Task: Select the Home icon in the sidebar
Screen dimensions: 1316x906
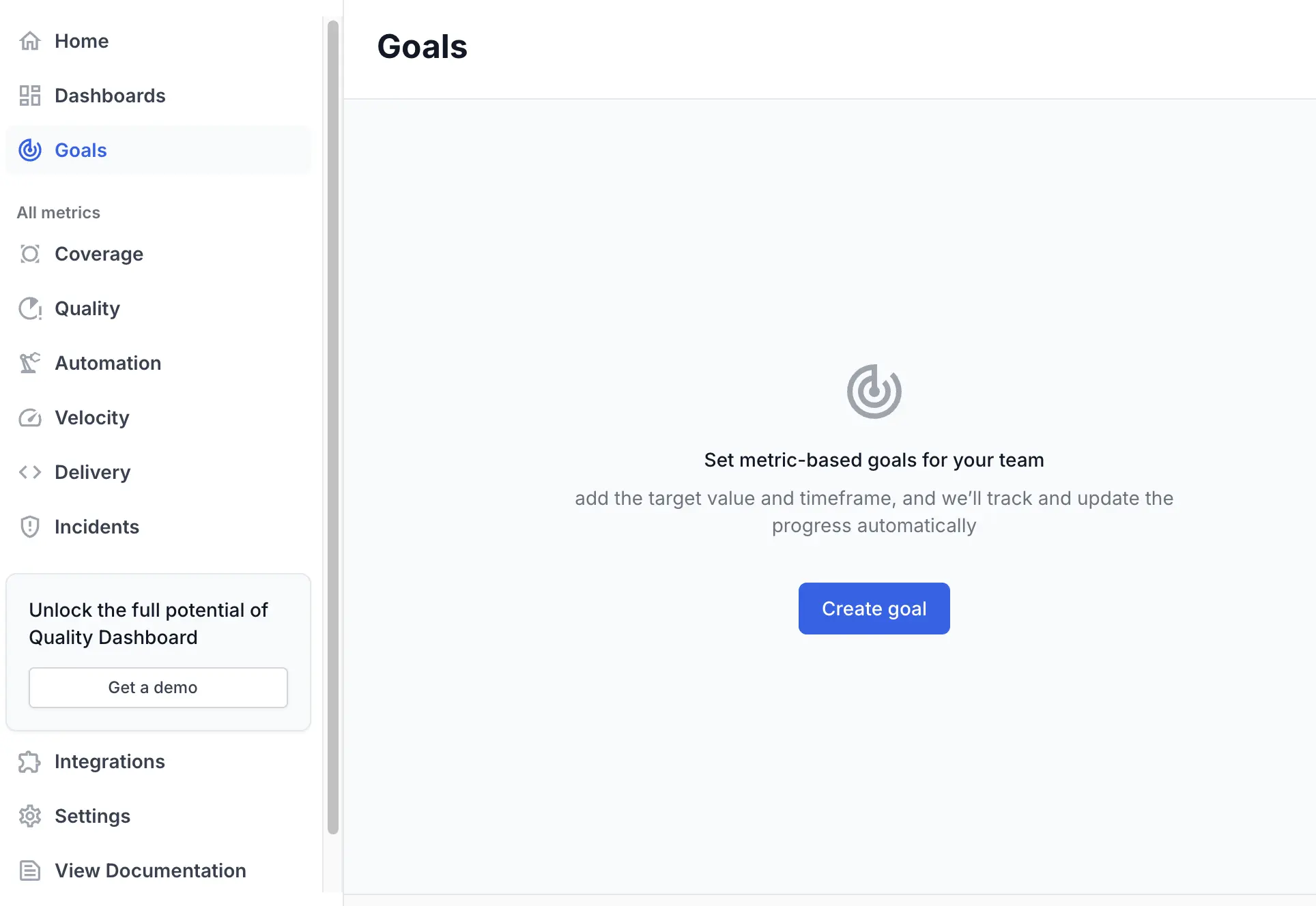Action: click(x=30, y=41)
